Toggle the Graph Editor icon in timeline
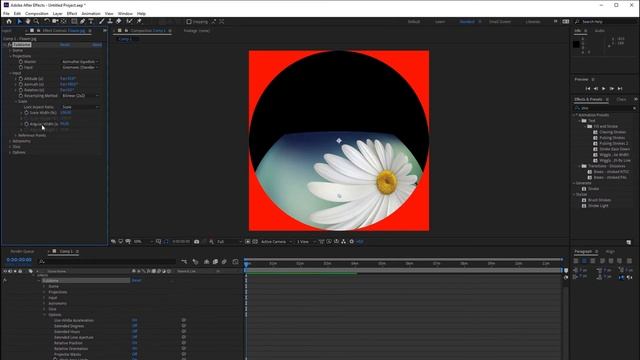The height and width of the screenshot is (360, 640). click(x=236, y=262)
